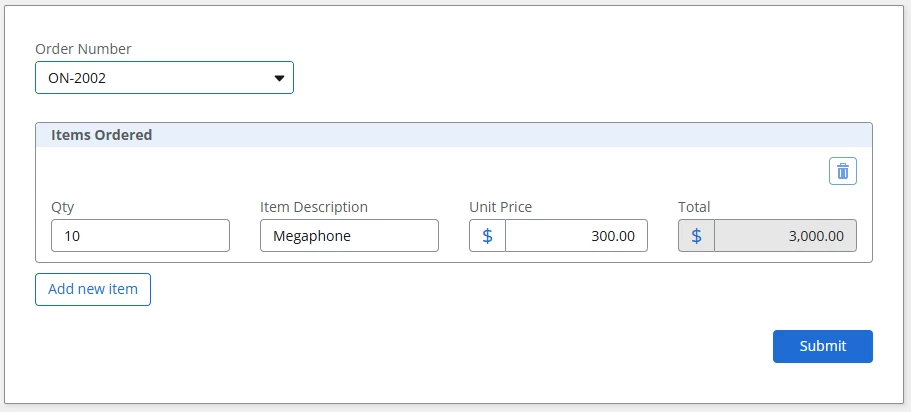The height and width of the screenshot is (412, 911).
Task: Click into the Item Description field
Action: [349, 236]
